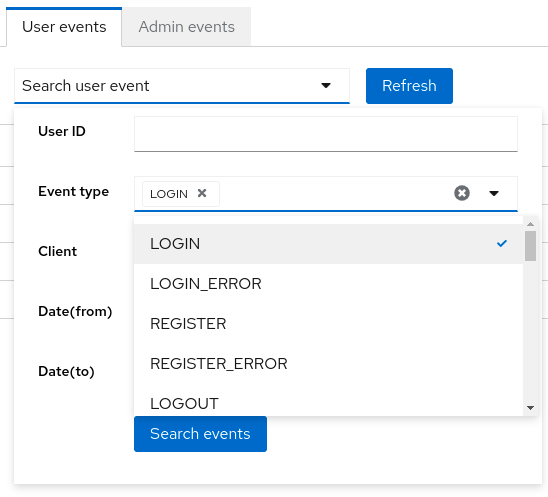Click the event list scrollbar thumb
This screenshot has height=497, width=548.
(530, 246)
